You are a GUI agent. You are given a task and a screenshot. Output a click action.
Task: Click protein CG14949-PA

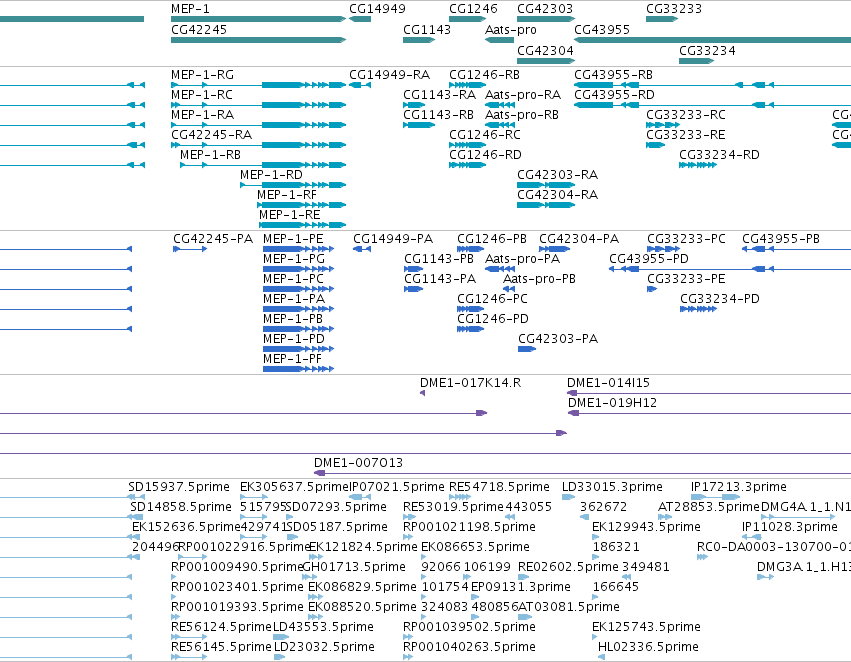coord(362,249)
